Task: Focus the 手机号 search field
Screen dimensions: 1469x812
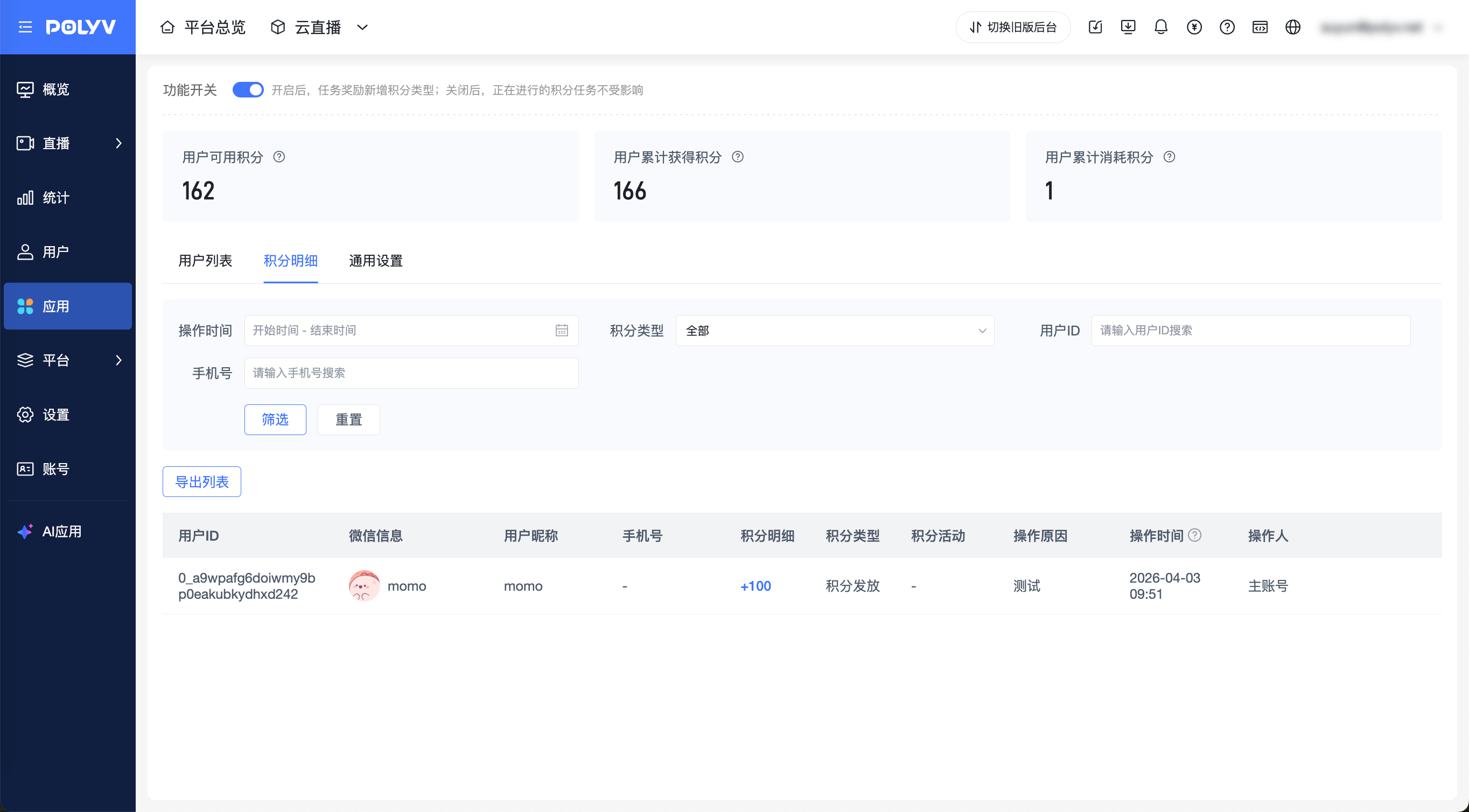Action: coord(411,373)
